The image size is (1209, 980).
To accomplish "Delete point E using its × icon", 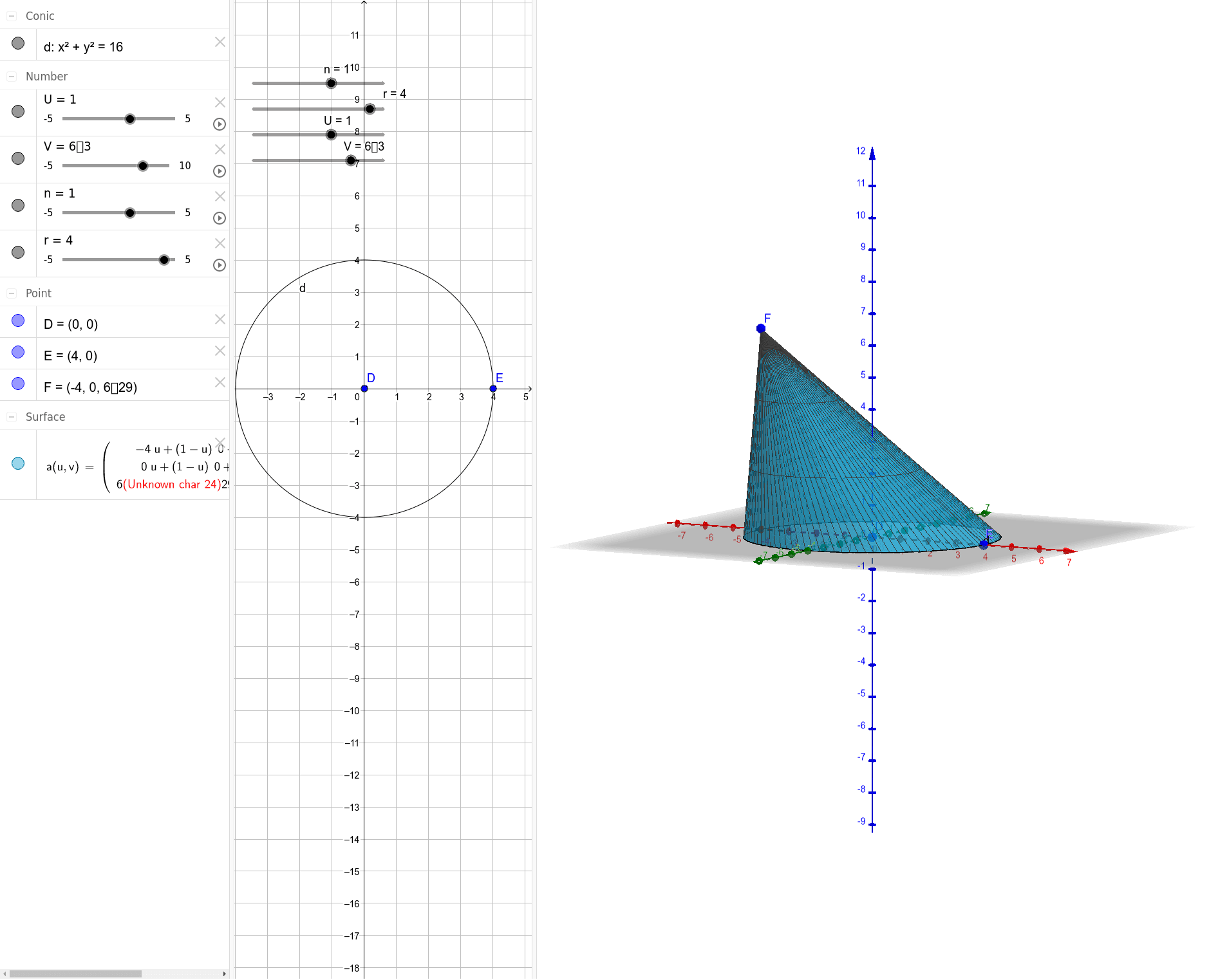I will (x=219, y=351).
